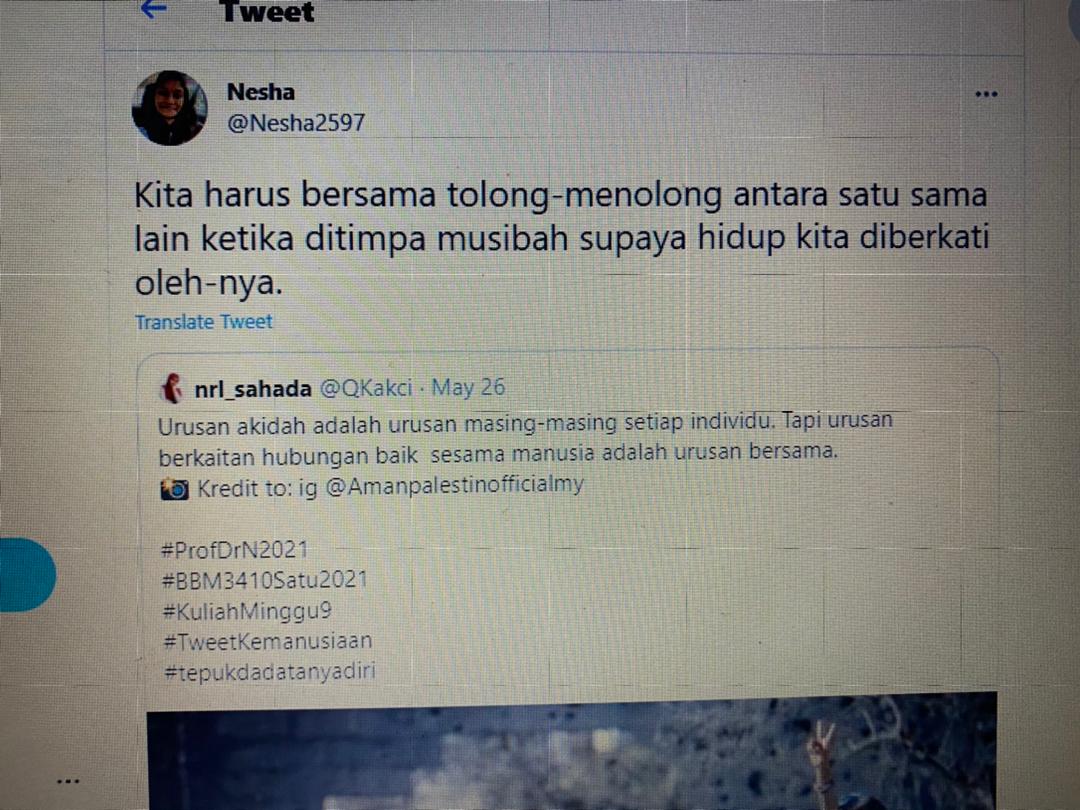Open the tweet's three-dot more menu
Viewport: 1080px width, 810px height.
pos(986,94)
